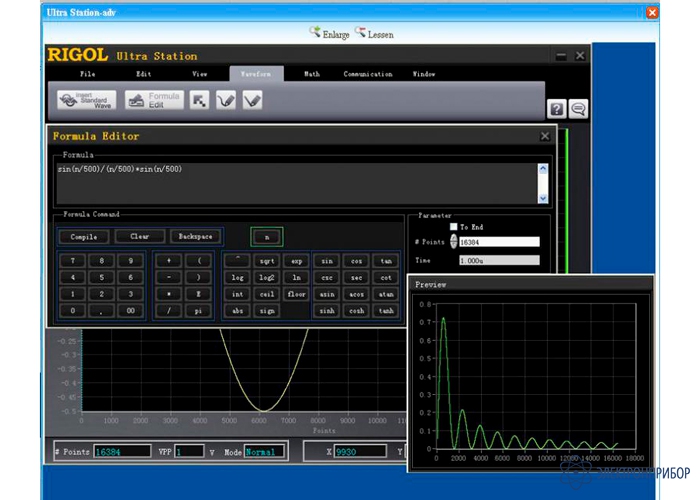
Task: Click the Time value field
Action: tap(499, 260)
